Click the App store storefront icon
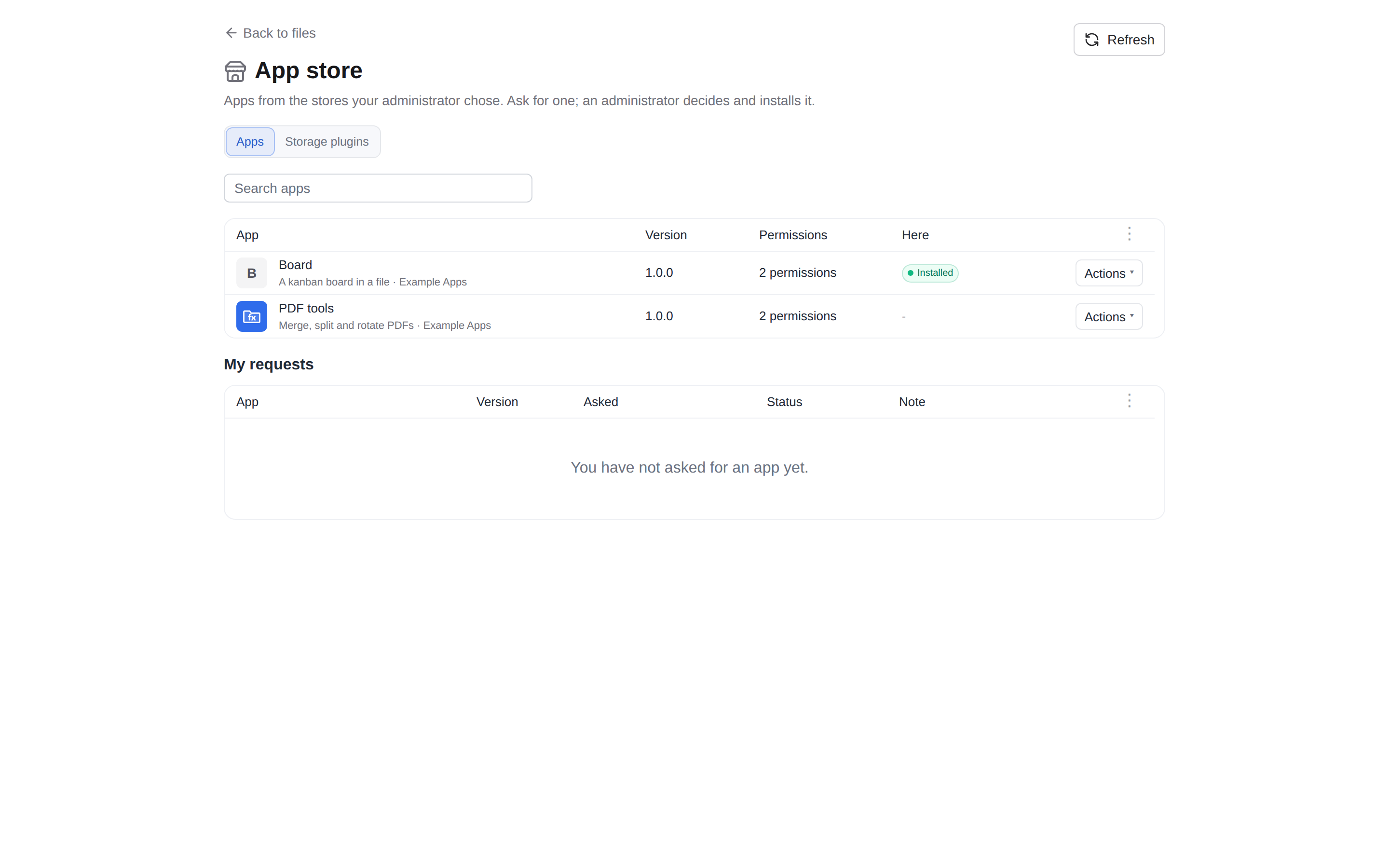Viewport: 1389px width, 868px height. [235, 71]
